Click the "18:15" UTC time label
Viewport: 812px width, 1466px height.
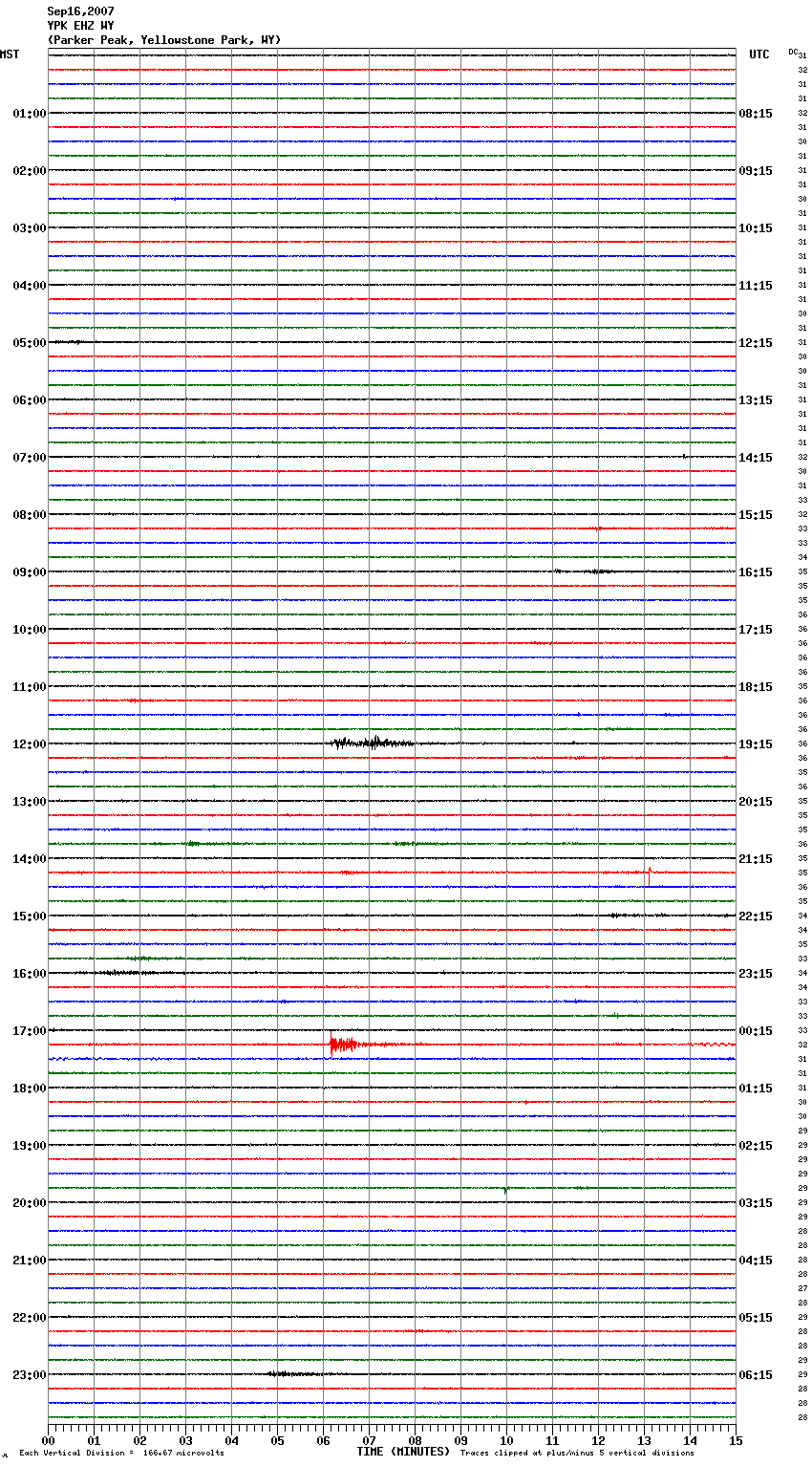(x=756, y=687)
